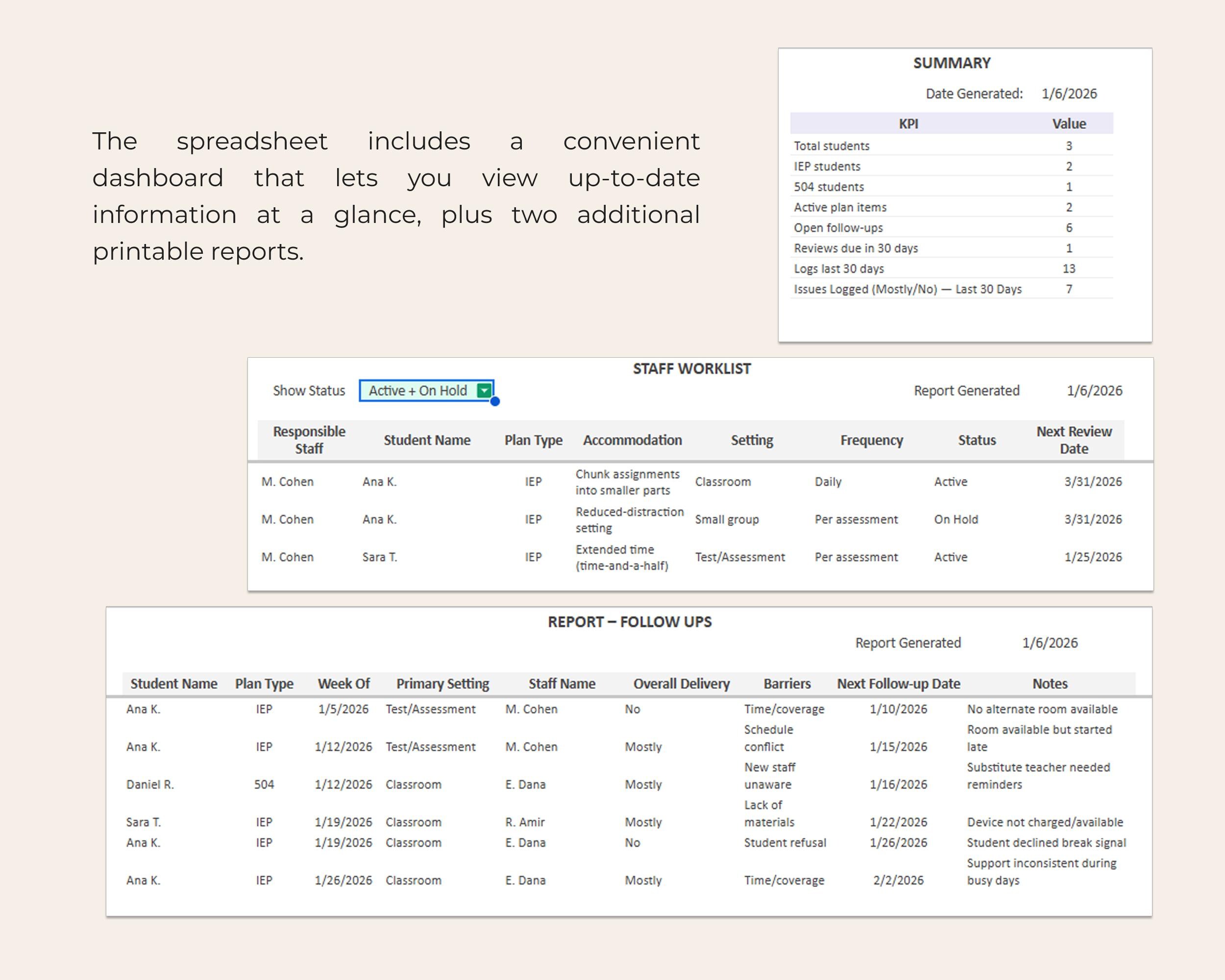Click the 'Next Review Date' column header
1225x980 pixels.
coord(1074,440)
